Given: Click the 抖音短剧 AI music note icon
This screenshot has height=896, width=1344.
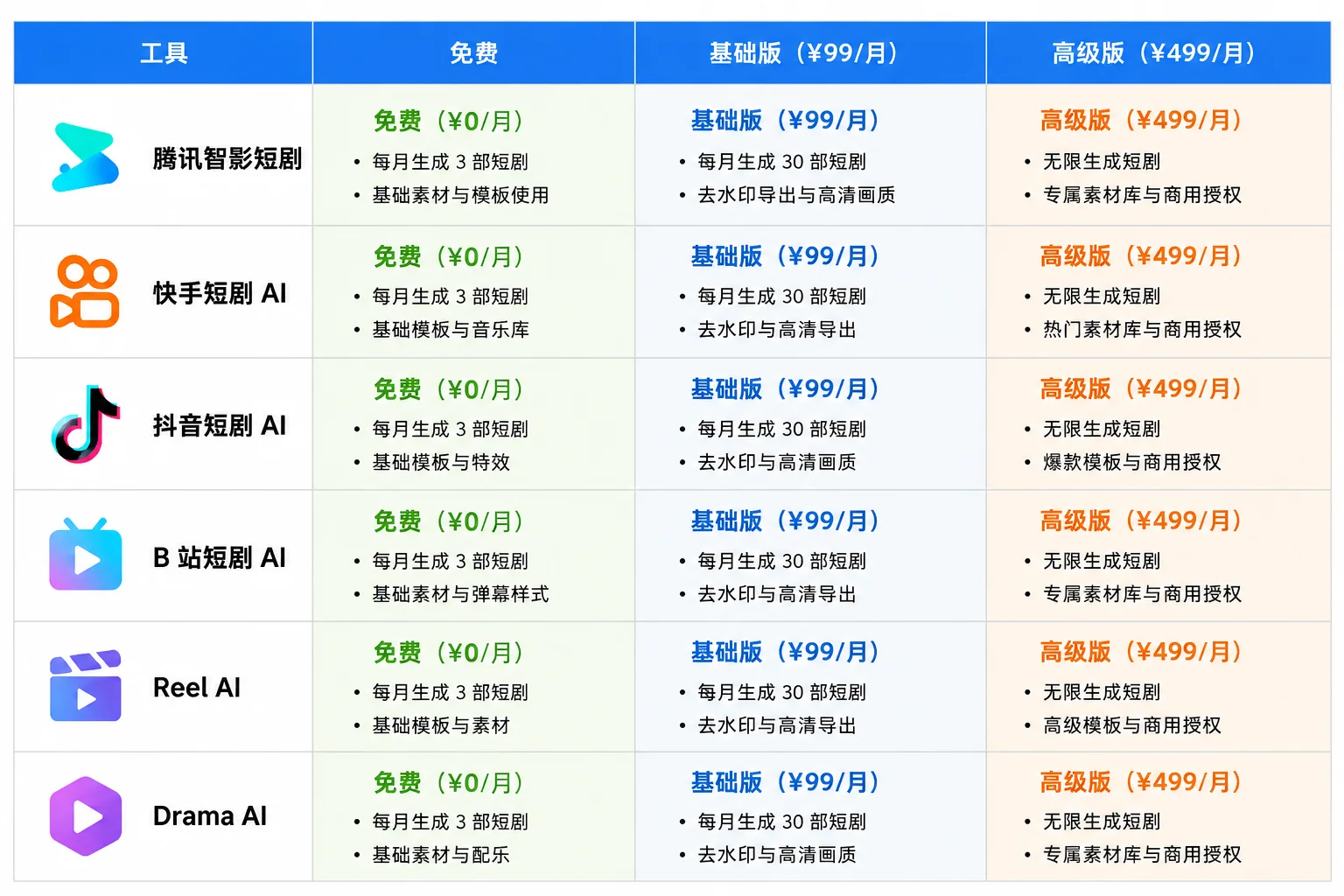Looking at the screenshot, I should [x=86, y=424].
